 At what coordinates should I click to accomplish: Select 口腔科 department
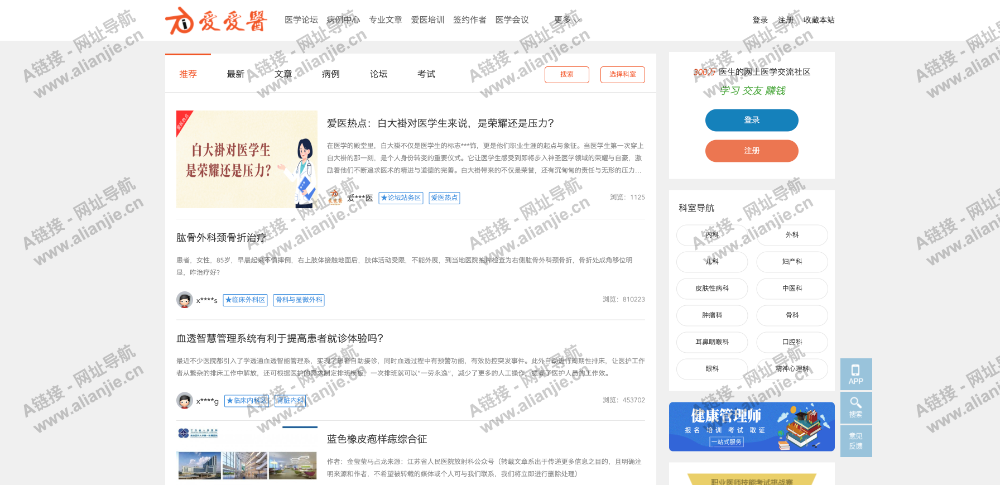(792, 342)
